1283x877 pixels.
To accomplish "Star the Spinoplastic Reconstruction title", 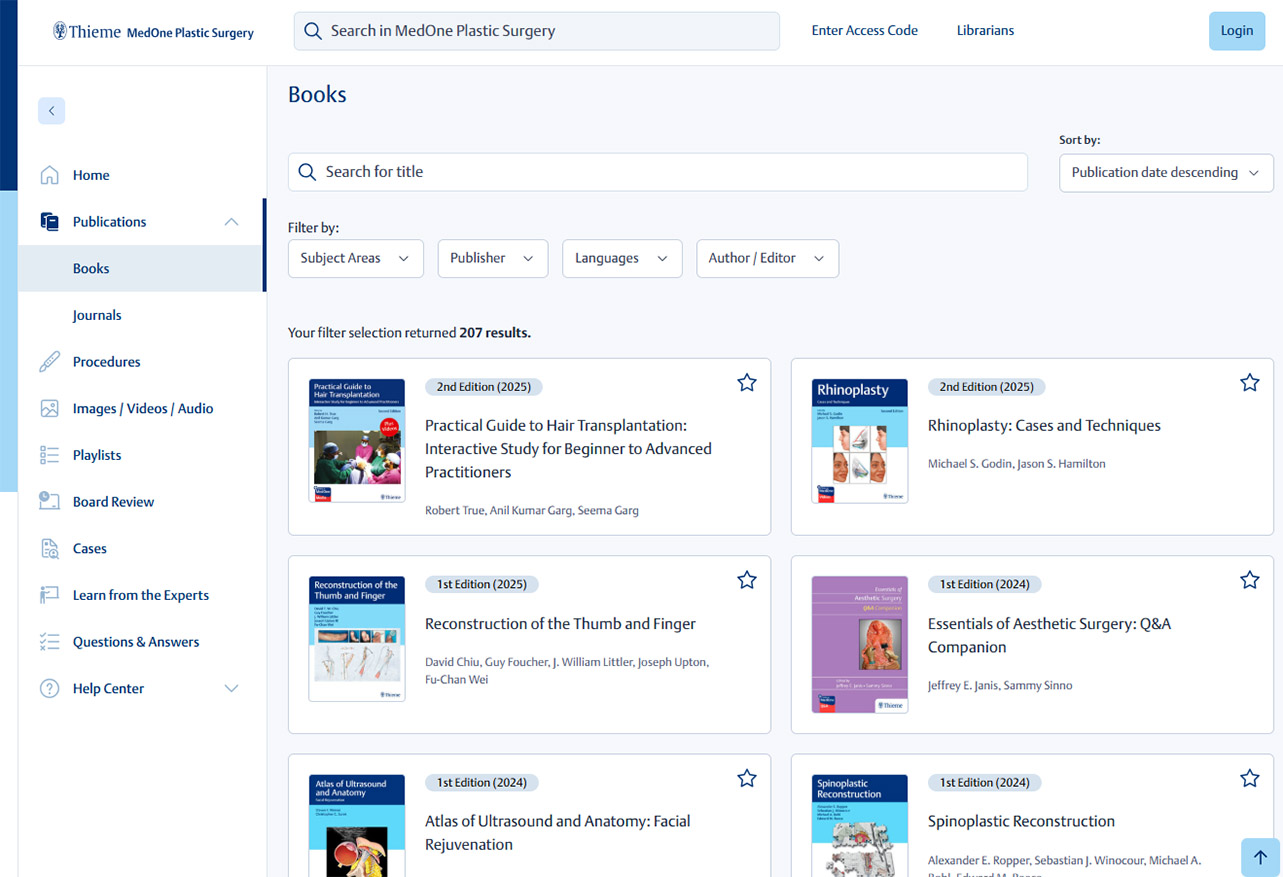I will pos(1249,778).
